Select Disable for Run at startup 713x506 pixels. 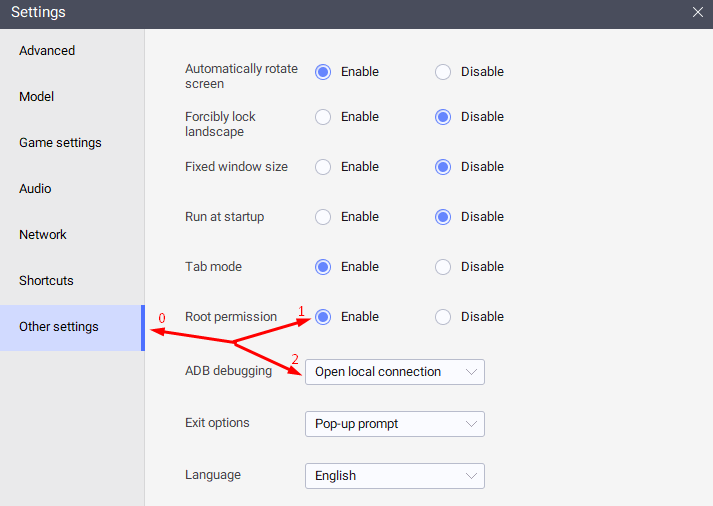pos(443,217)
